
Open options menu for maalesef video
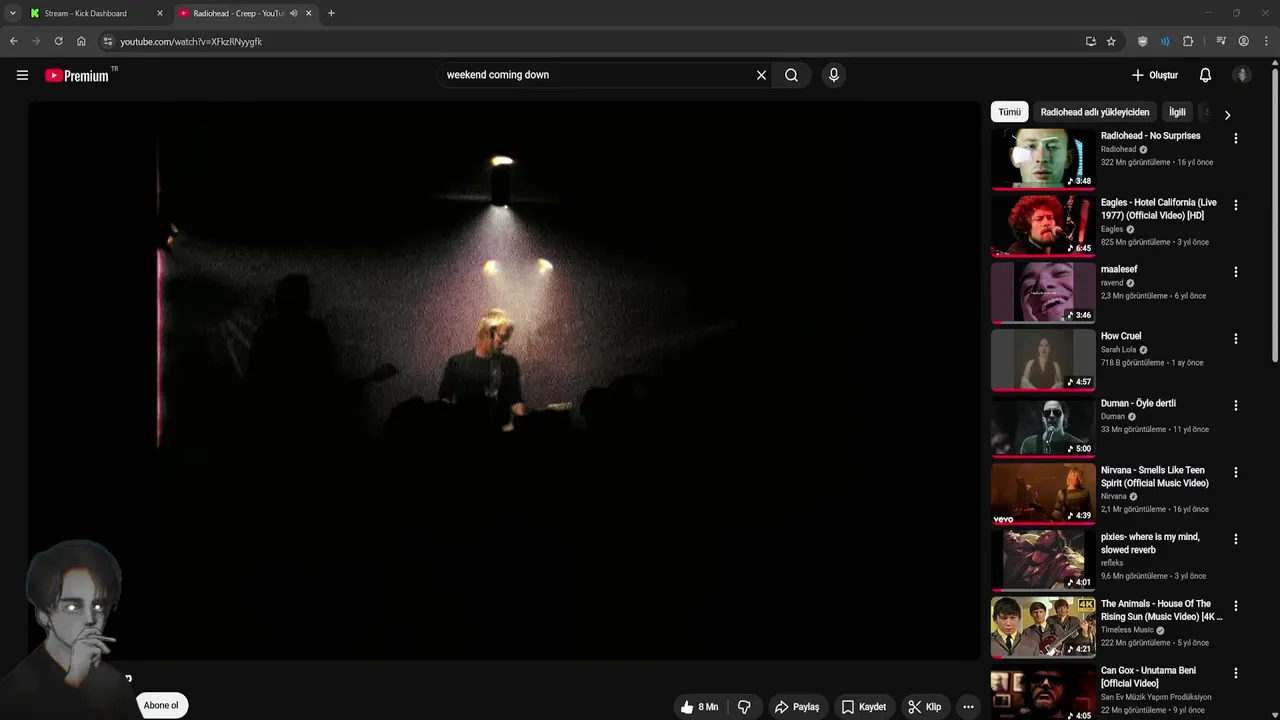click(x=1236, y=272)
